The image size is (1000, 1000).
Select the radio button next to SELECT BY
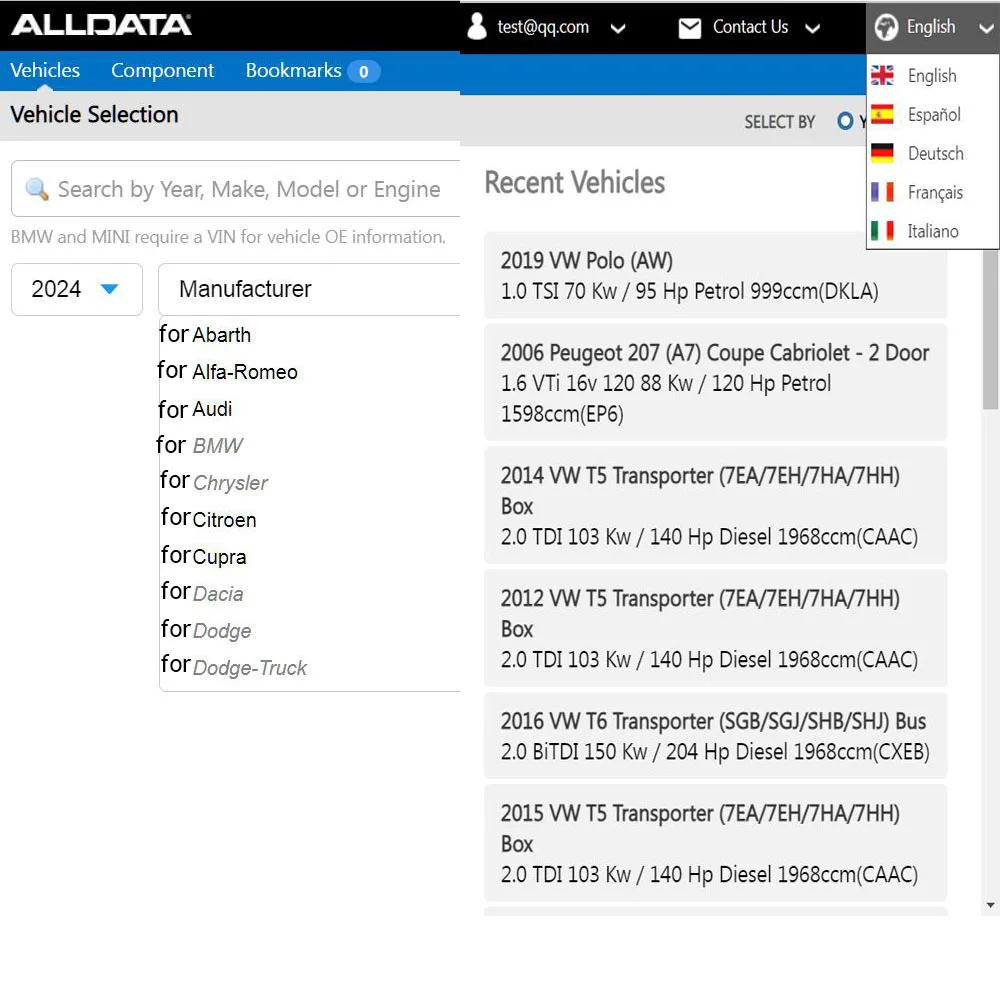[x=846, y=121]
